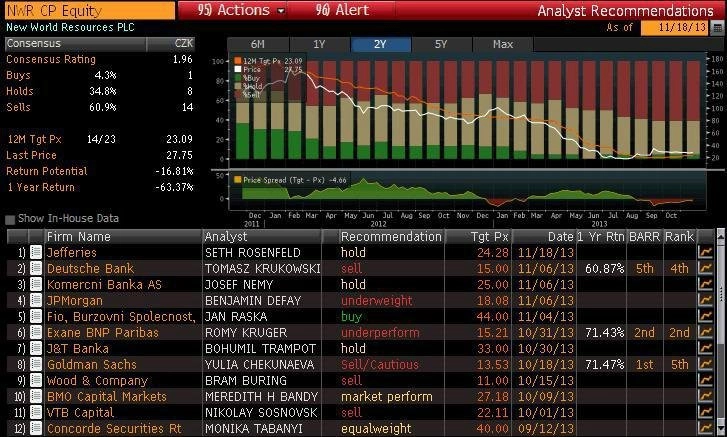The image size is (727, 437).
Task: Select the 5Y chart period tab
Action: pyautogui.click(x=441, y=44)
